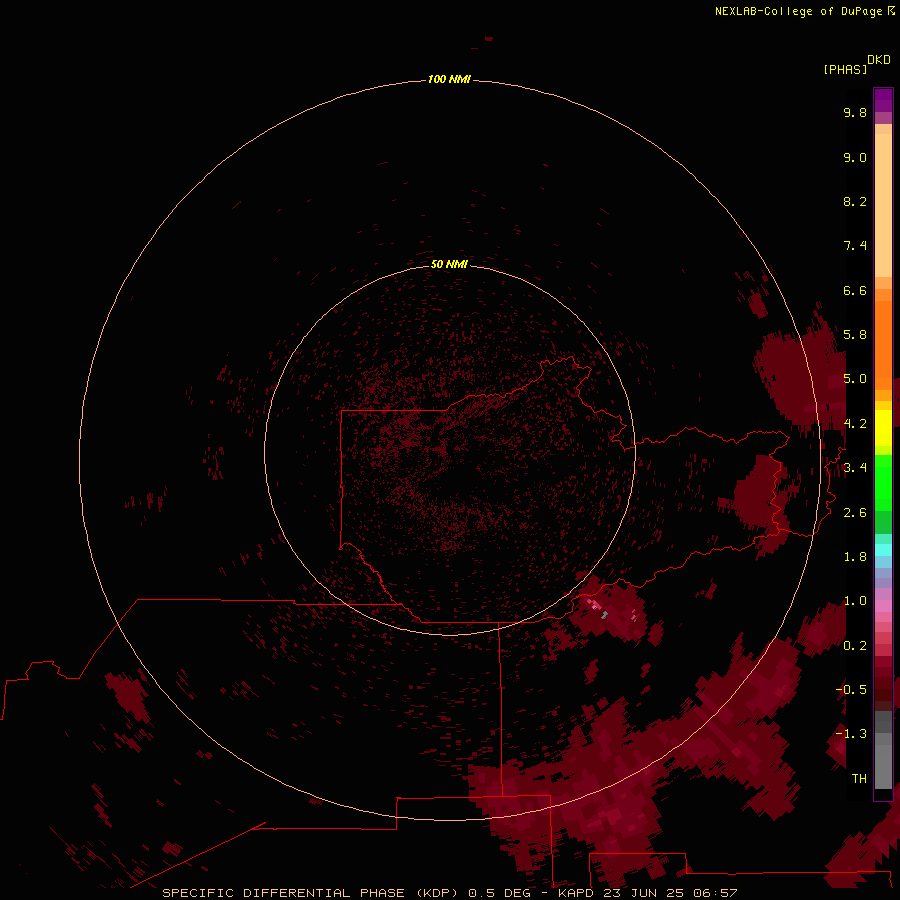Screen dimensions: 900x900
Task: Click the 23 JUN 25 date text
Action: [x=642, y=893]
